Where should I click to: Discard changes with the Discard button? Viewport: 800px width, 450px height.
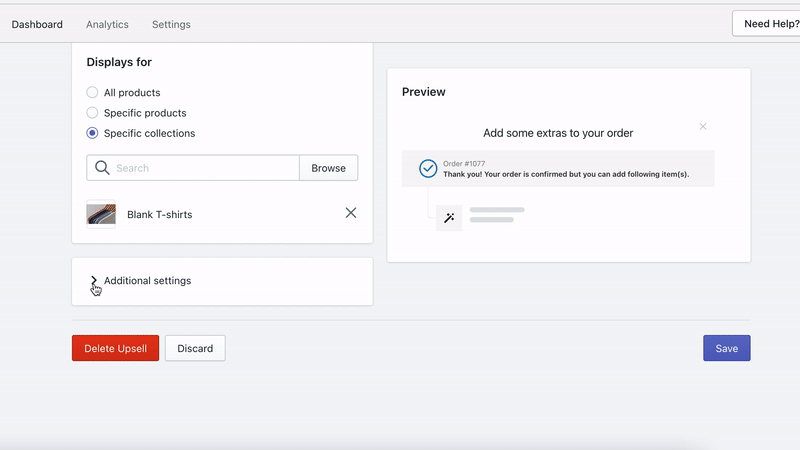point(195,348)
